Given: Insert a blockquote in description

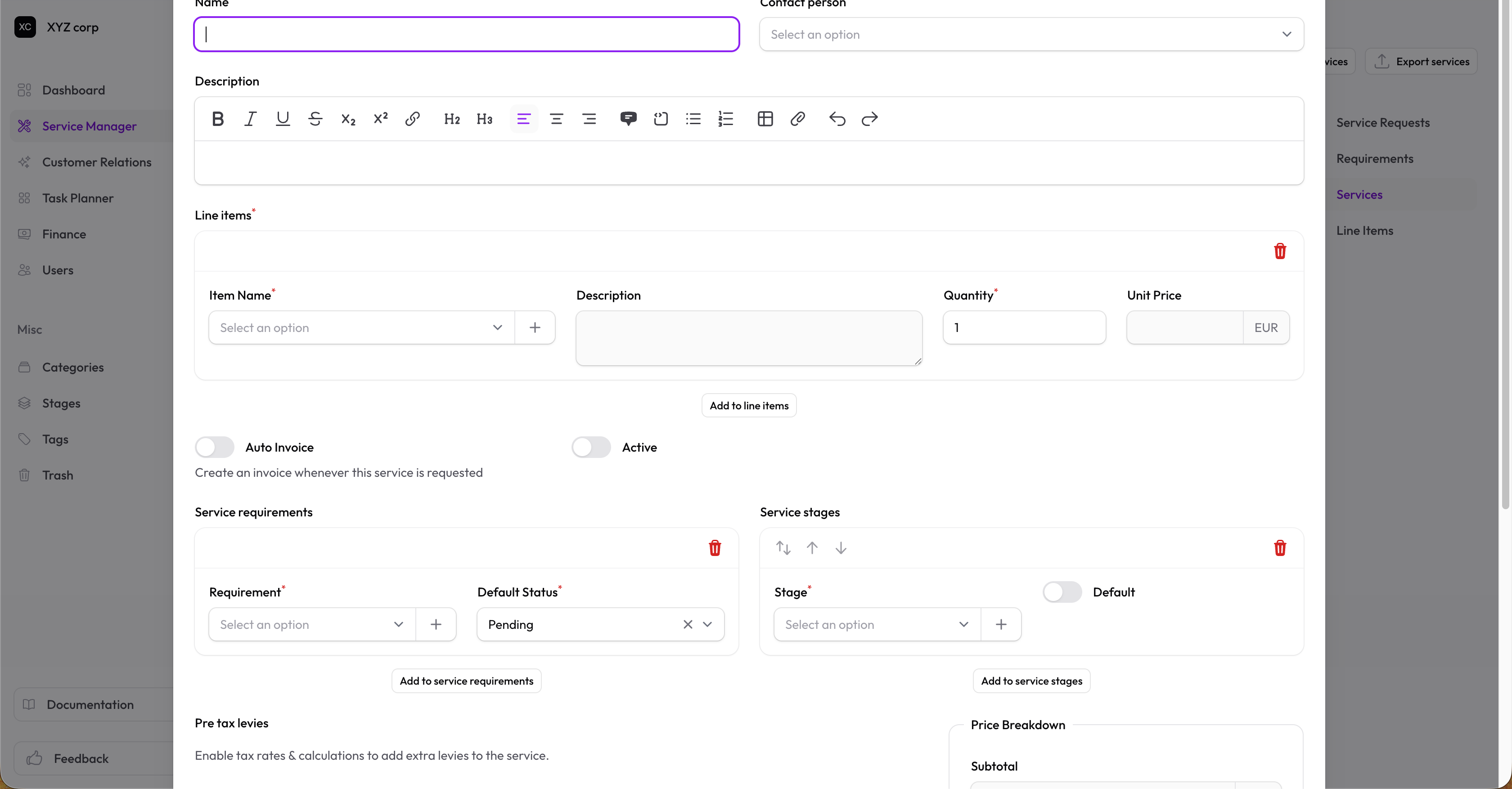Looking at the screenshot, I should click(x=628, y=119).
